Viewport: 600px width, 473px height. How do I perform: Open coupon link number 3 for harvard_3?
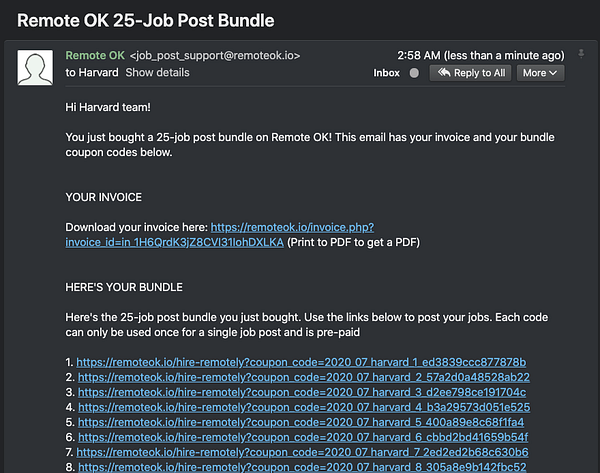[x=300, y=392]
